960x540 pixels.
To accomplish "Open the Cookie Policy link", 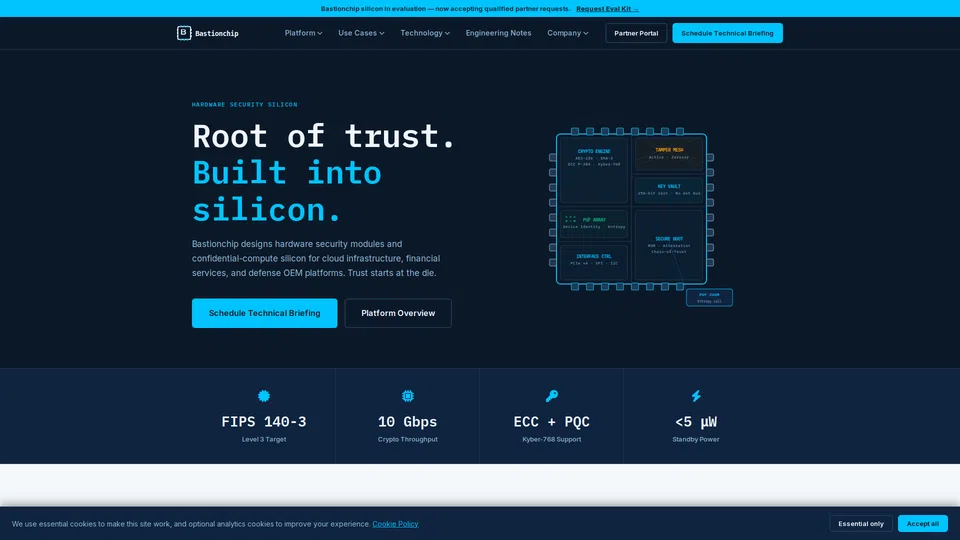I will click(x=395, y=524).
